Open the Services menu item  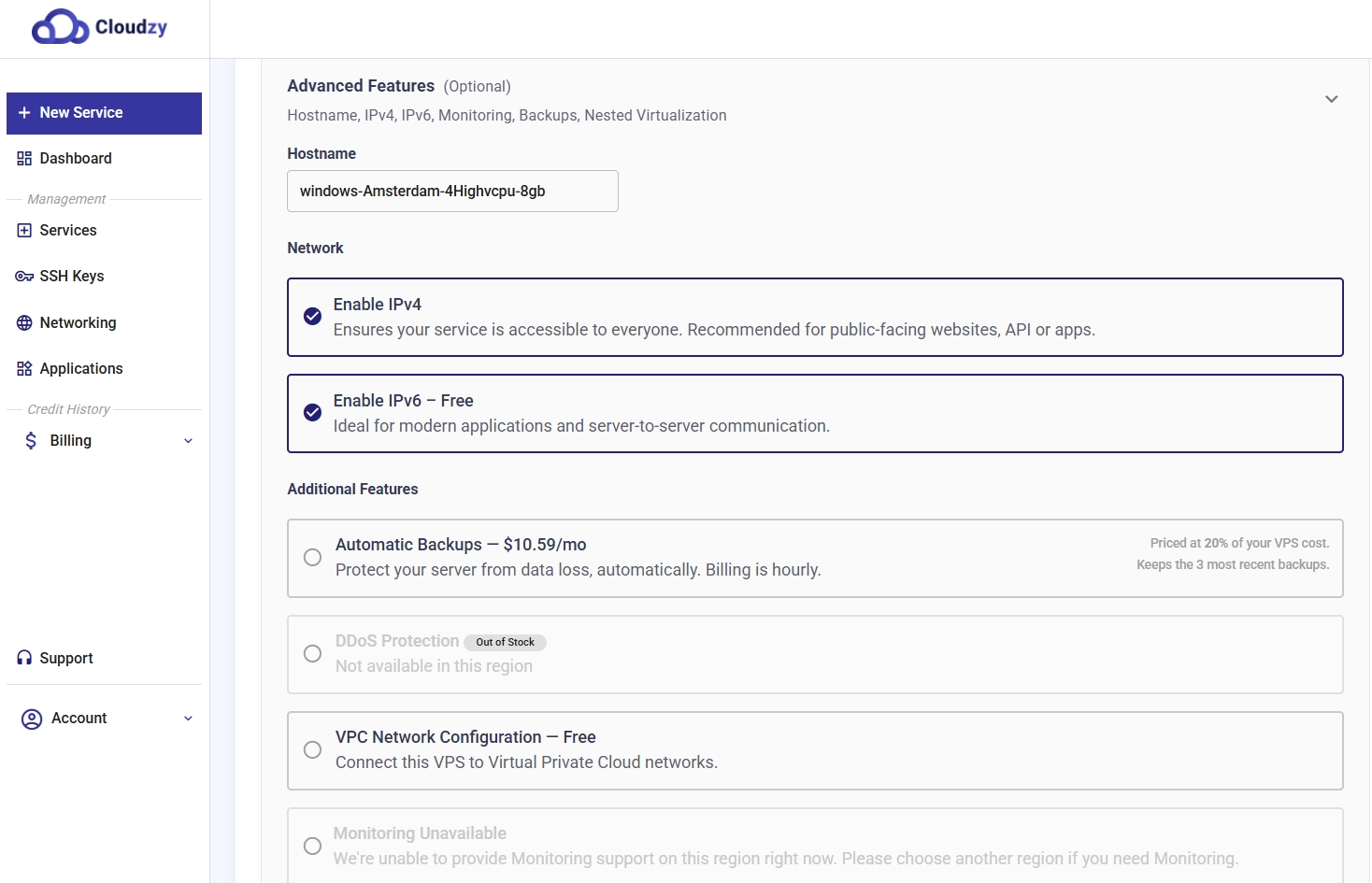[x=68, y=231]
